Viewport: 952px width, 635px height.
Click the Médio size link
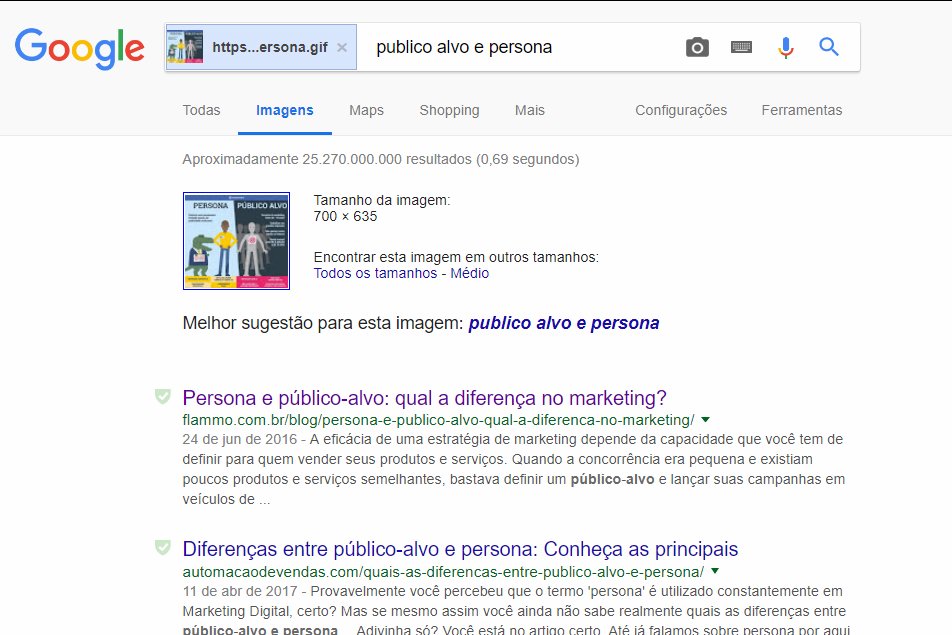(x=470, y=273)
